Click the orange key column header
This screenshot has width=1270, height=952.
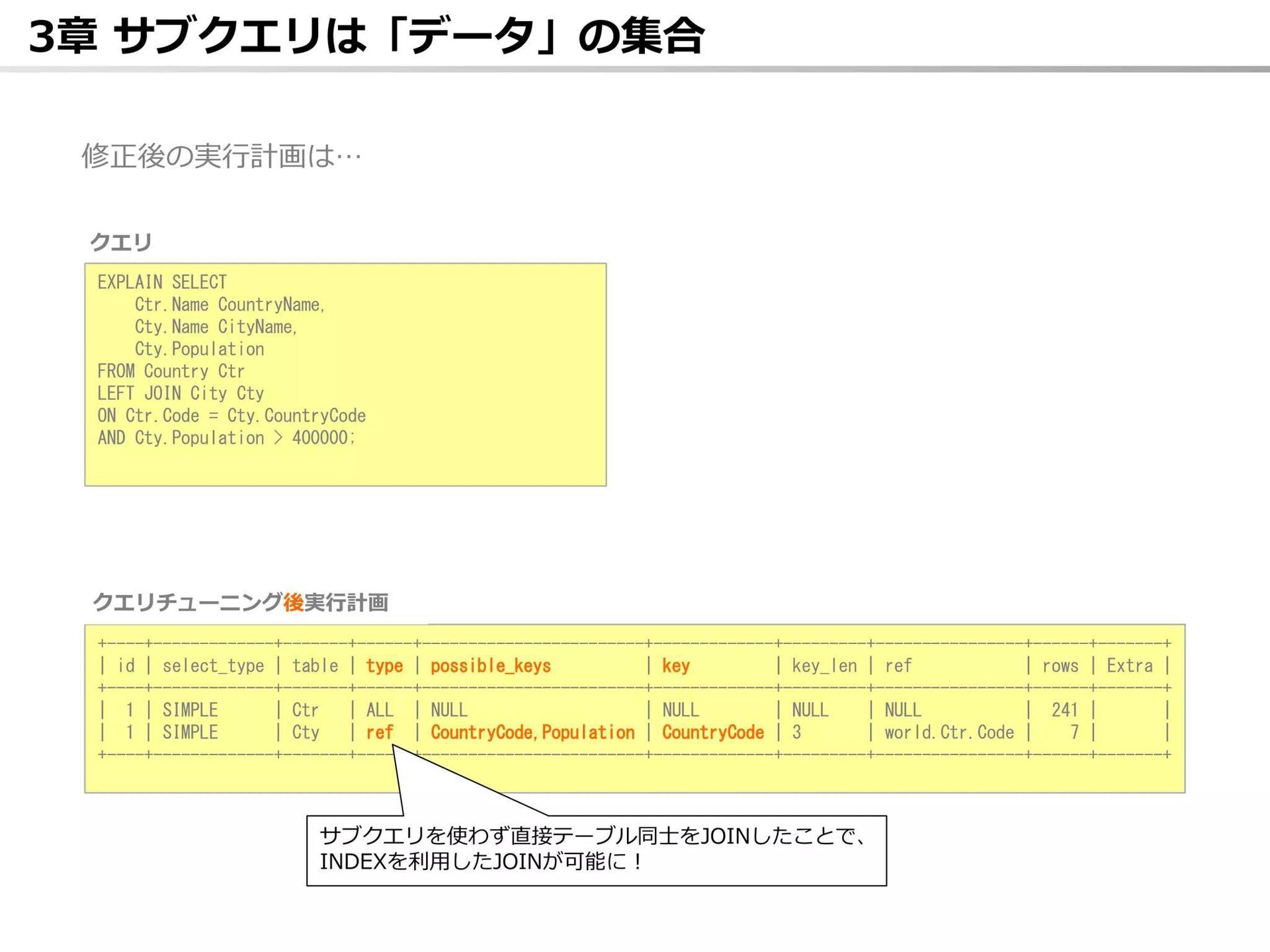[675, 666]
